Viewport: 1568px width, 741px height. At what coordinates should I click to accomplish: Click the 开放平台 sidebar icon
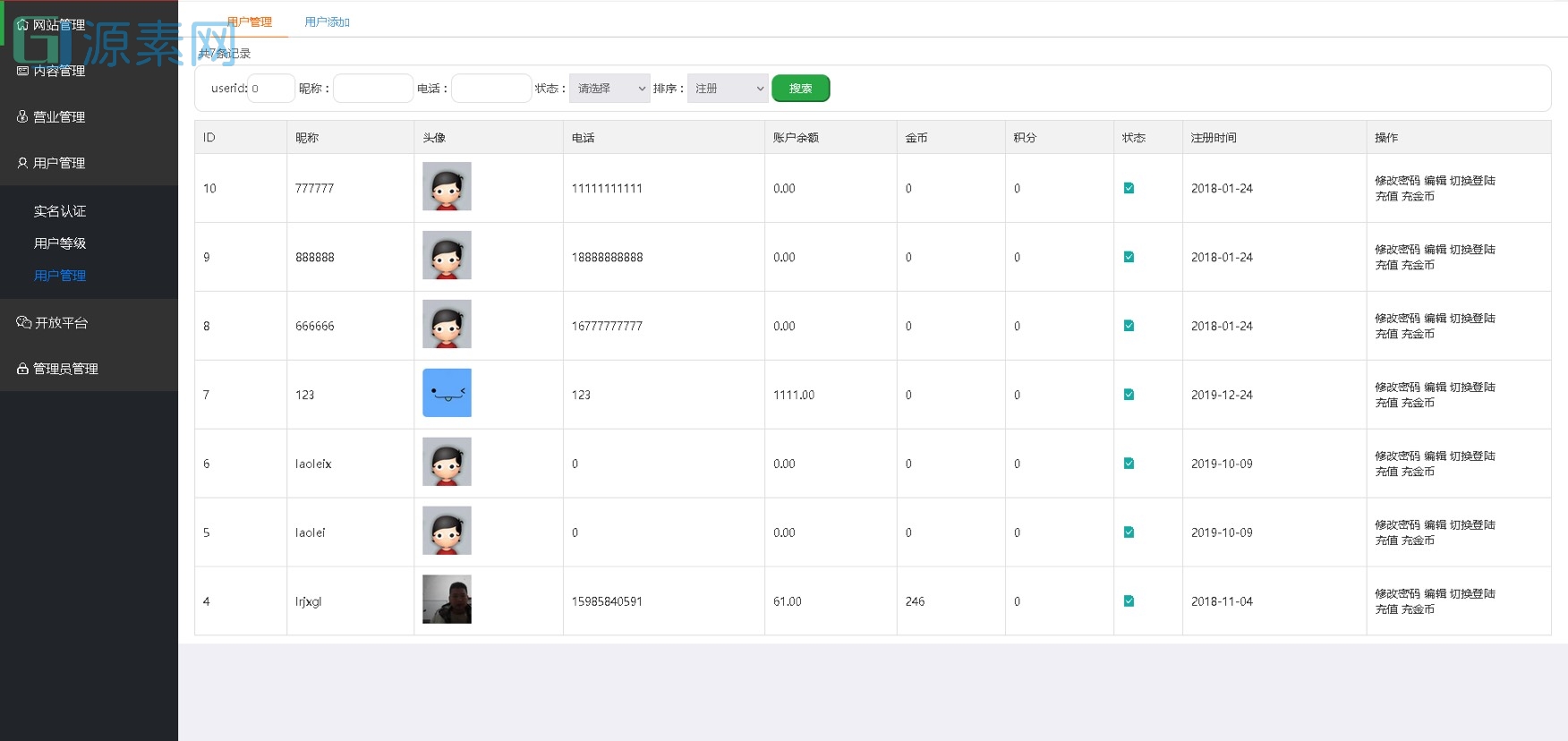point(23,322)
